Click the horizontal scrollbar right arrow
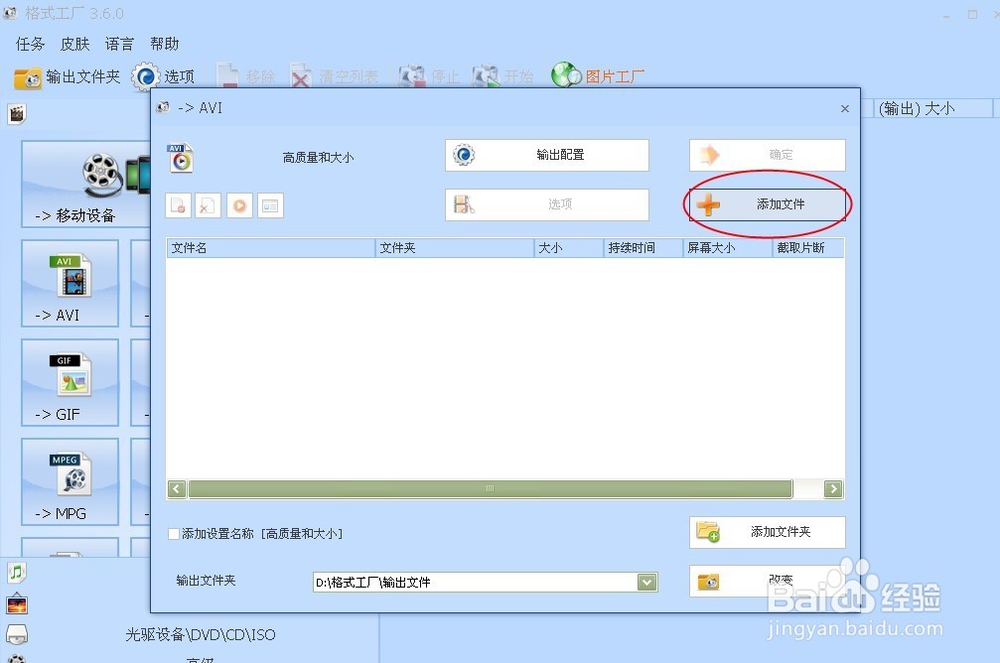The image size is (1000, 663). pos(833,489)
